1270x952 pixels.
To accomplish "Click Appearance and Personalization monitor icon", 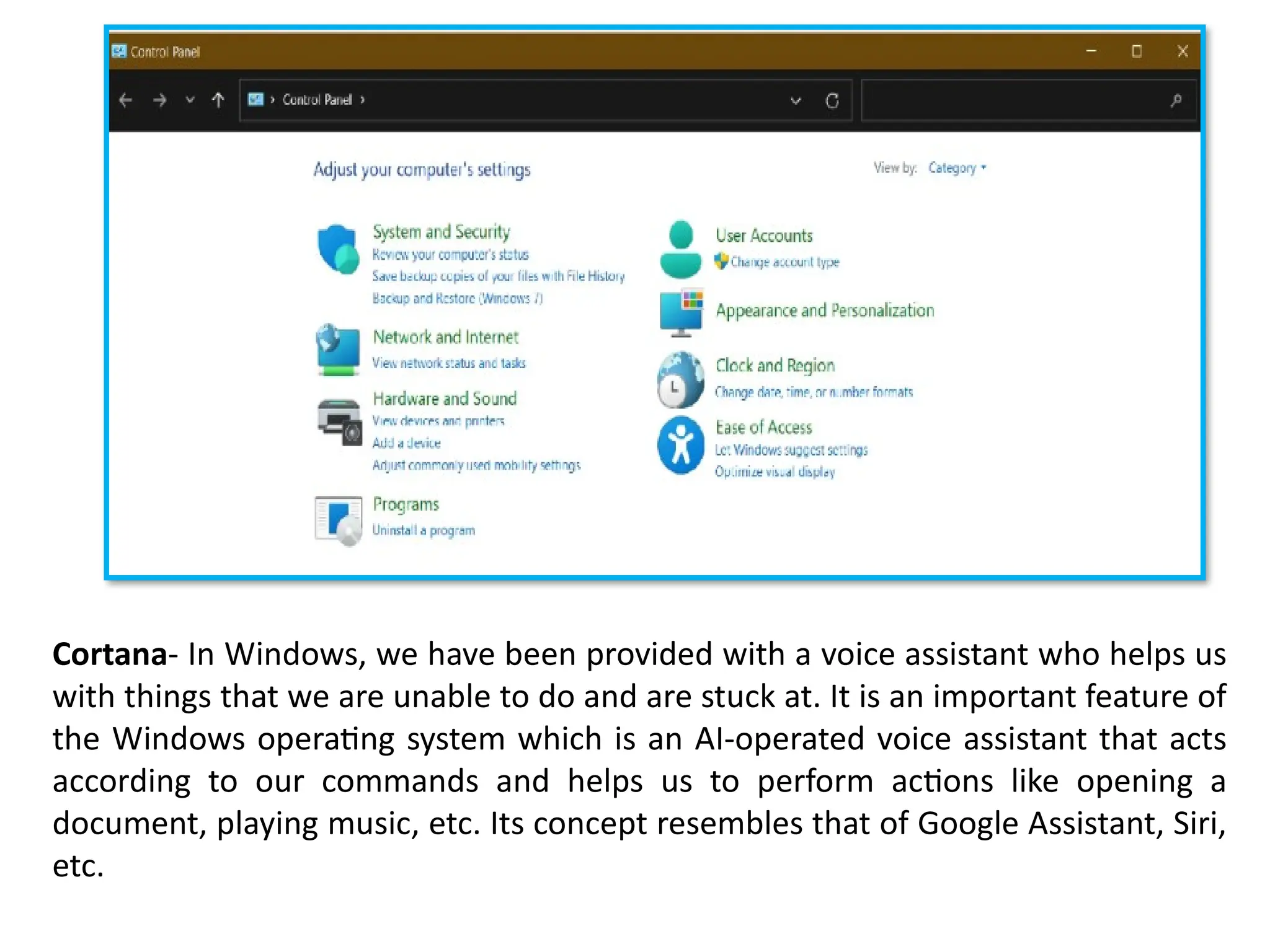I will pyautogui.click(x=681, y=312).
